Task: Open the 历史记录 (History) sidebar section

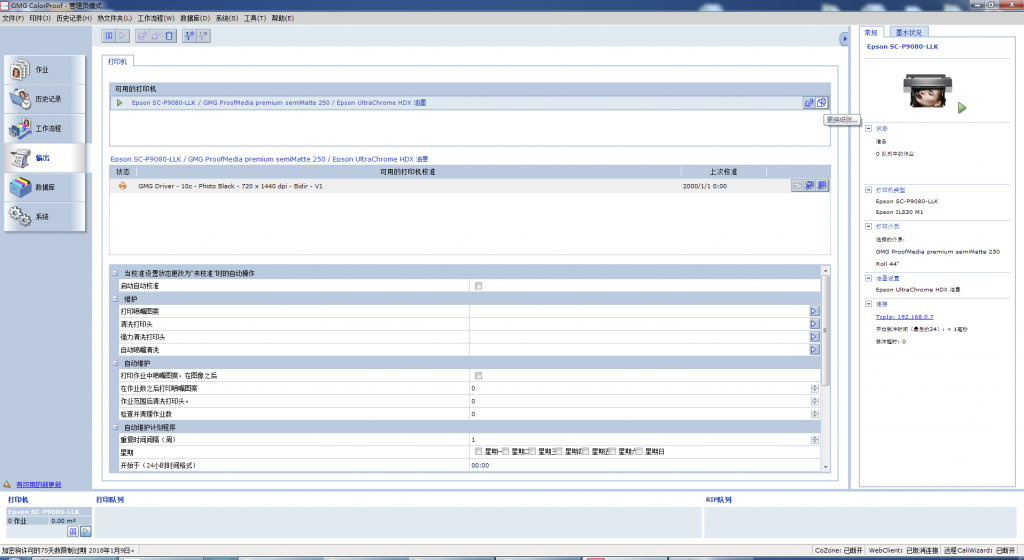Action: click(44, 99)
